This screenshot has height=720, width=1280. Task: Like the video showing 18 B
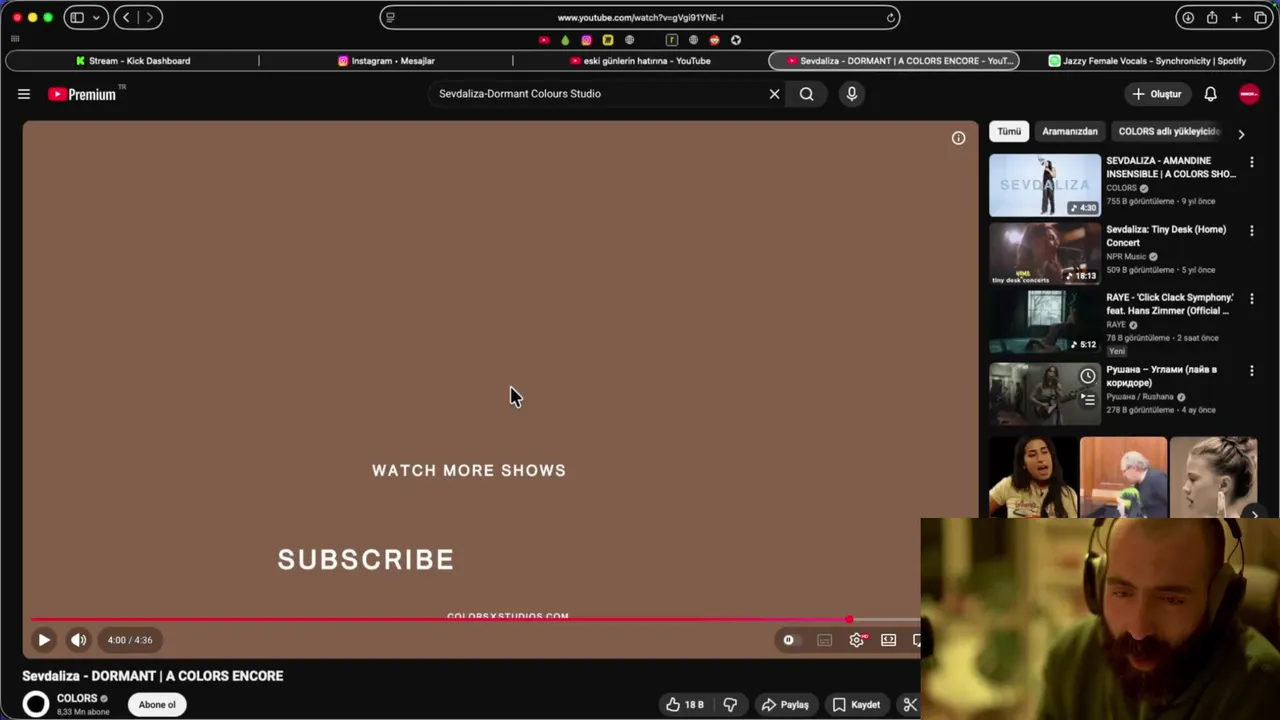(x=685, y=705)
